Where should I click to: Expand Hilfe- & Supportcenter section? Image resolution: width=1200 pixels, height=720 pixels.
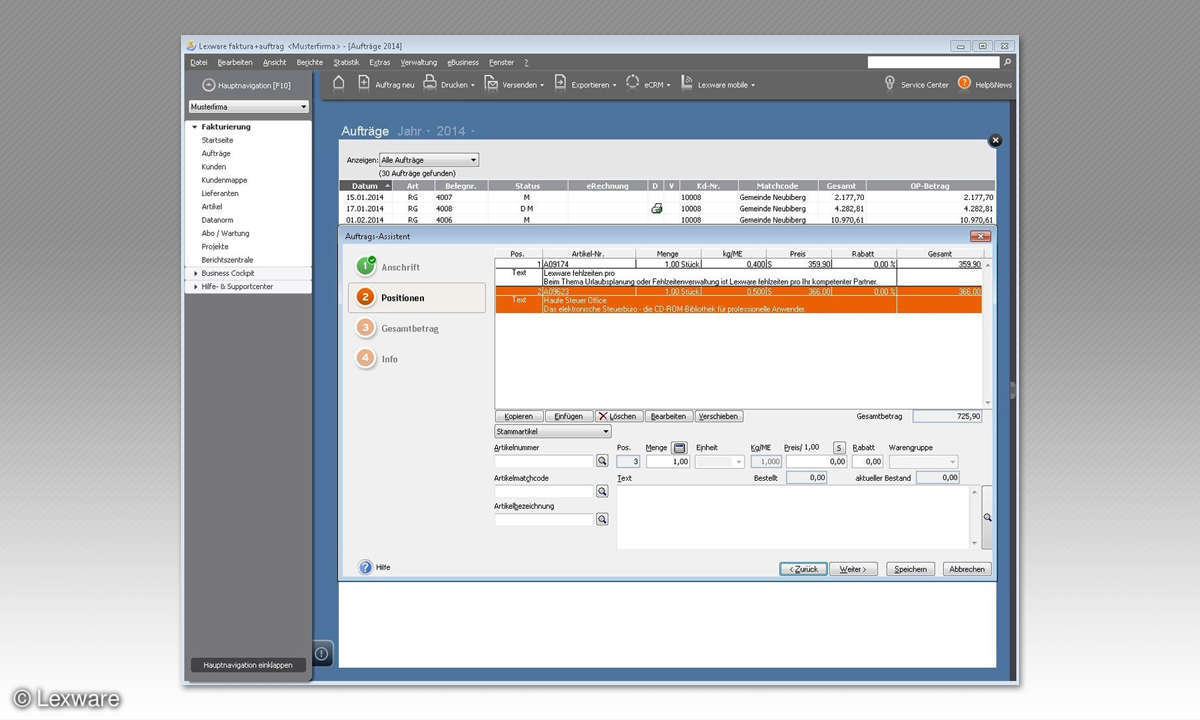tap(194, 287)
